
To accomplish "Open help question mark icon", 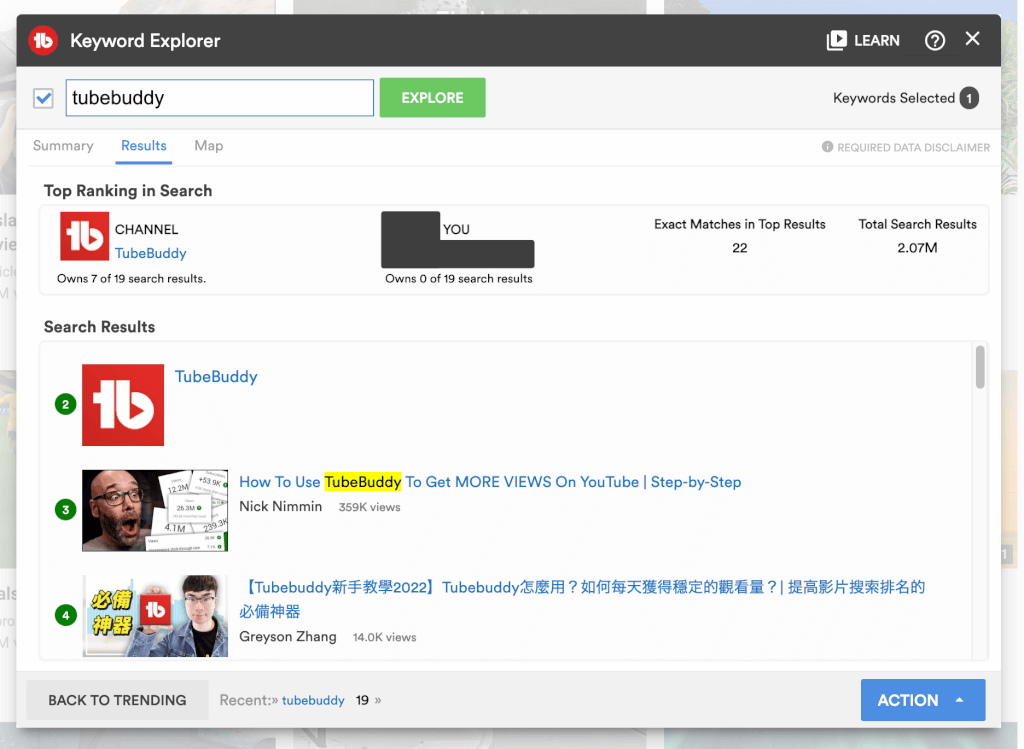I will [934, 41].
